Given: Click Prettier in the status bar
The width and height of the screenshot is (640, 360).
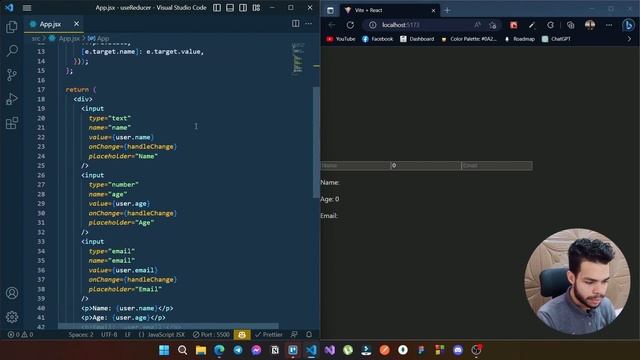Looking at the screenshot, I should [269, 335].
